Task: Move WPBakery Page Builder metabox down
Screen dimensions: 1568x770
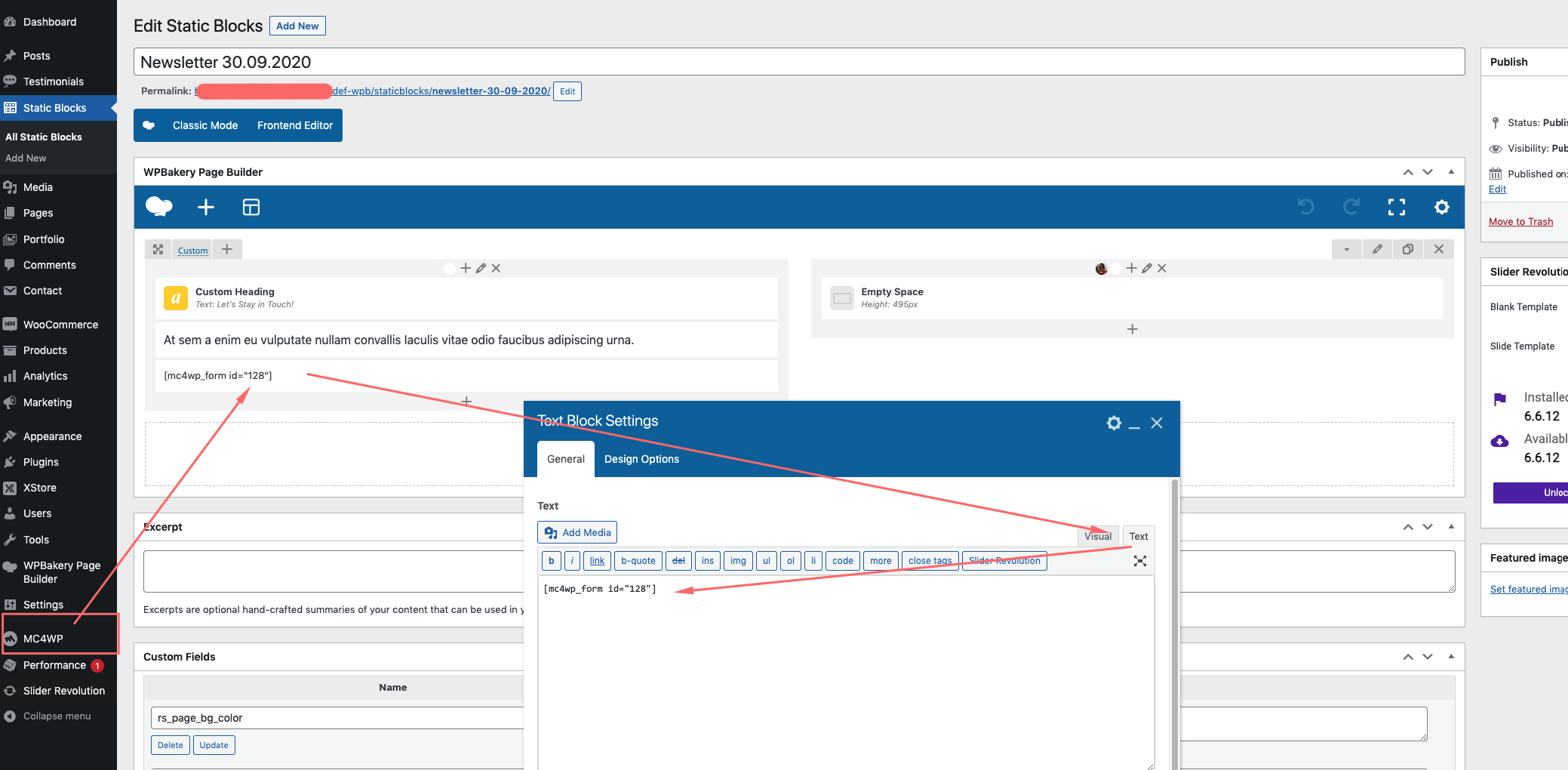Action: [x=1428, y=172]
